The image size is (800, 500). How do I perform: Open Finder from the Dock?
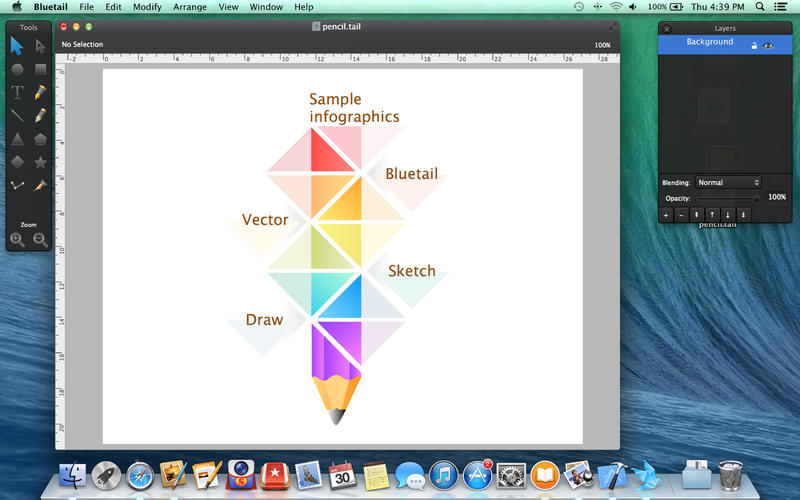click(72, 476)
